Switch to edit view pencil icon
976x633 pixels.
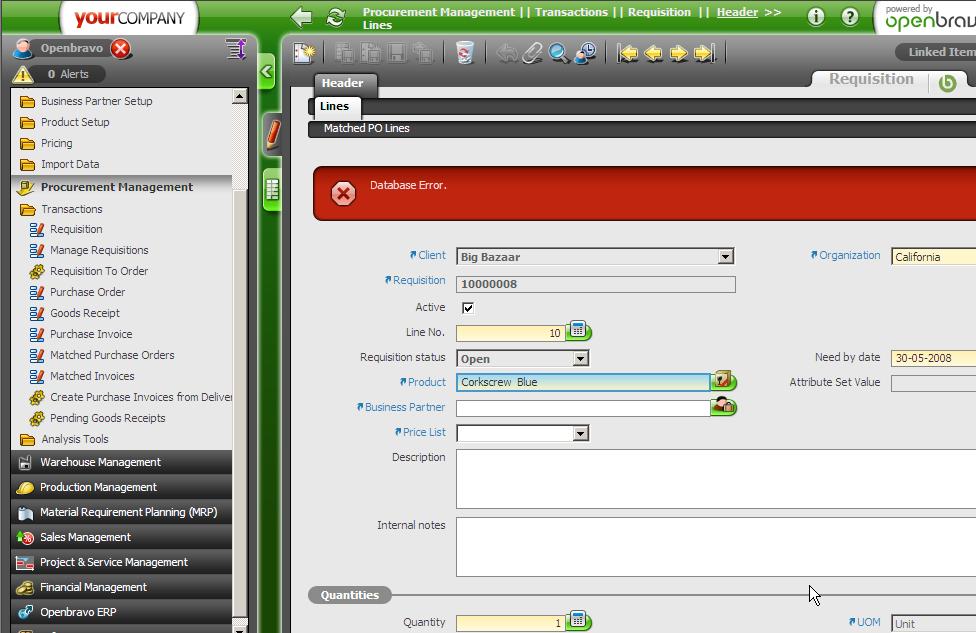click(273, 134)
